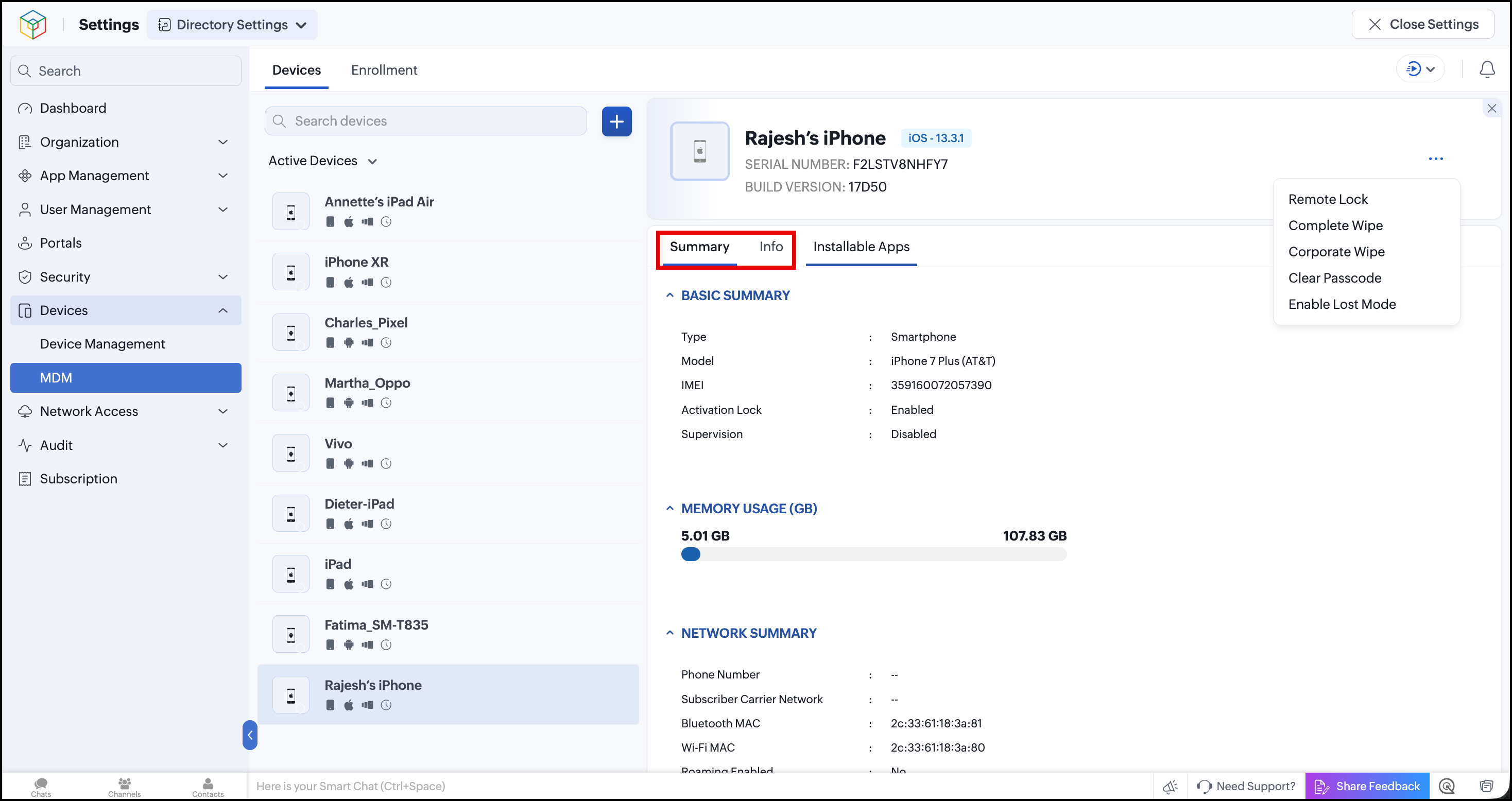Image resolution: width=1512 pixels, height=801 pixels.
Task: Click the three-dot more actions icon
Action: (1435, 159)
